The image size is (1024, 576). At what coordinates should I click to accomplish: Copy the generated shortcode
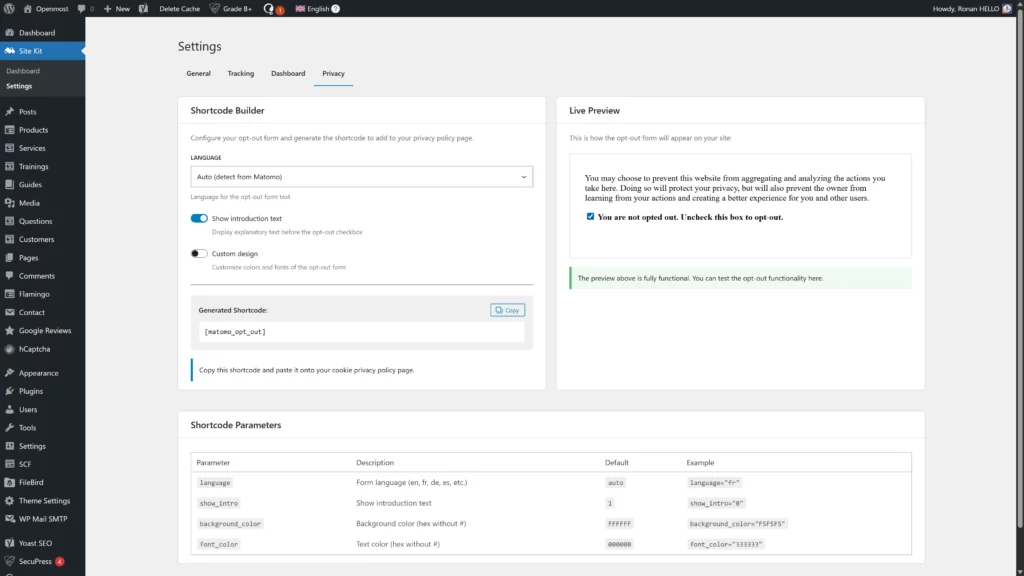(x=506, y=310)
